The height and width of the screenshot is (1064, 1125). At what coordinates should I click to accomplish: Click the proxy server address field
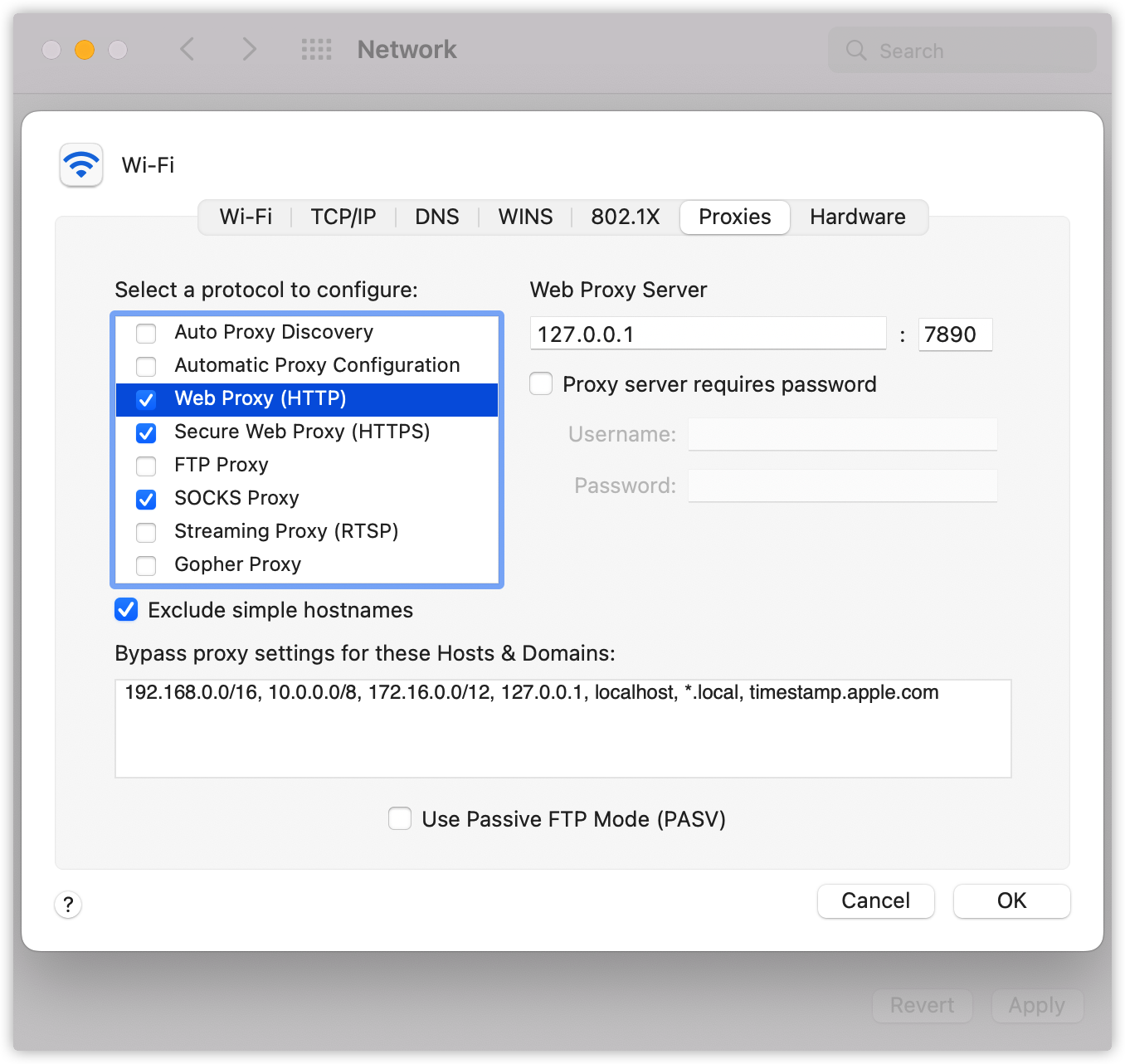708,334
